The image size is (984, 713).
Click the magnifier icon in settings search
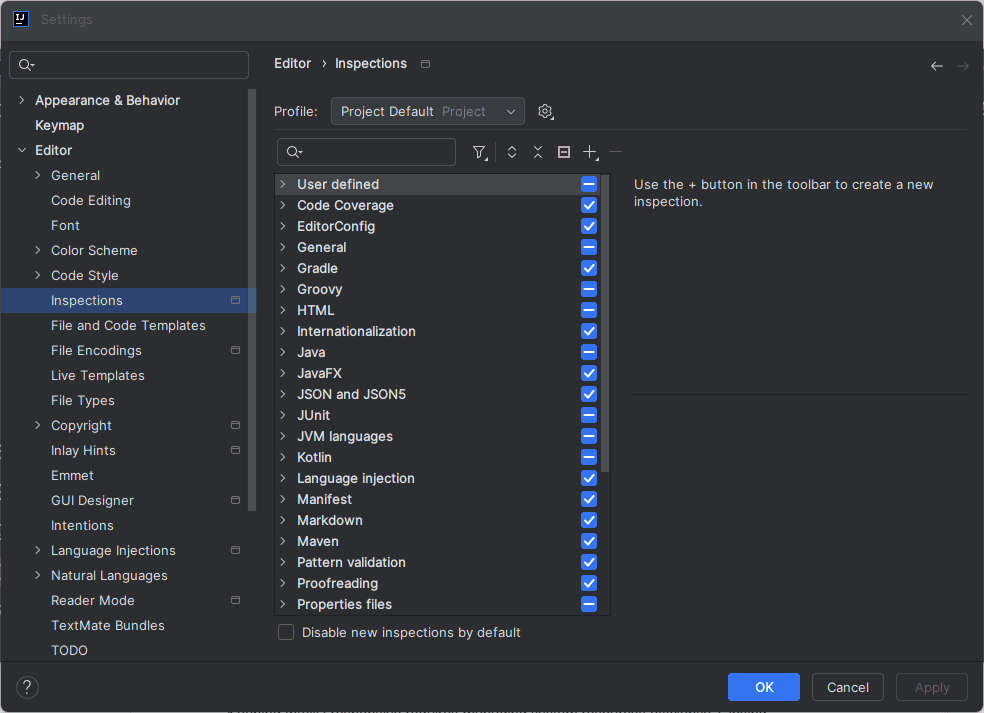coord(26,65)
